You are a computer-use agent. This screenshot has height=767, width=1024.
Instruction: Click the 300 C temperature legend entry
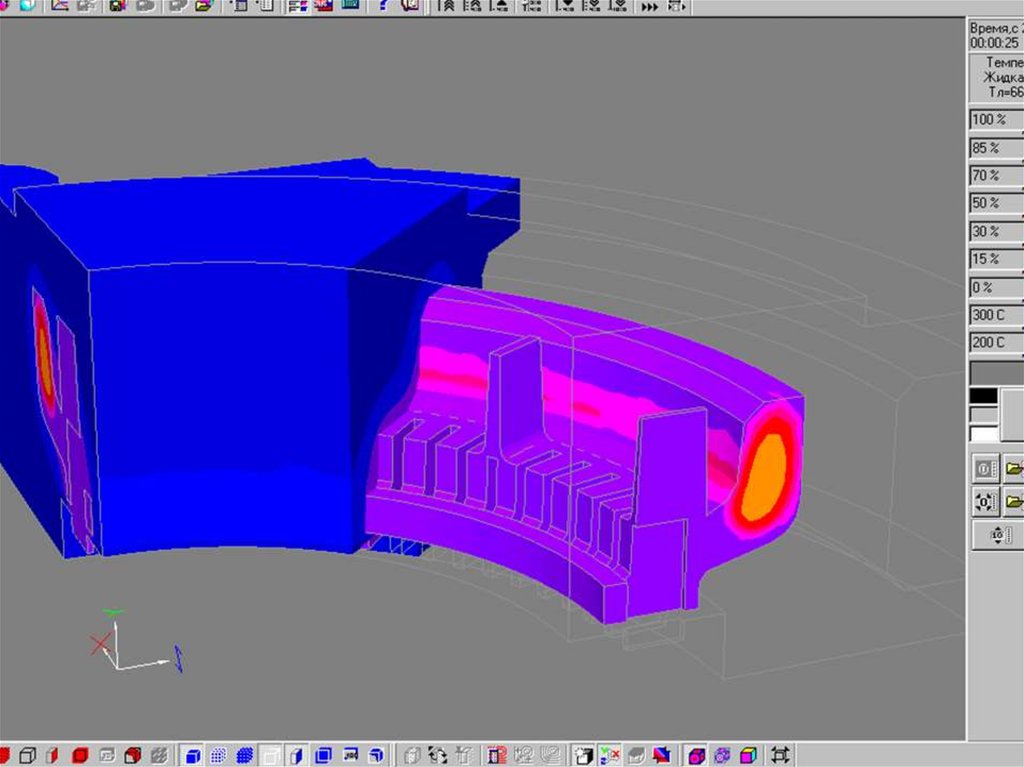(995, 316)
